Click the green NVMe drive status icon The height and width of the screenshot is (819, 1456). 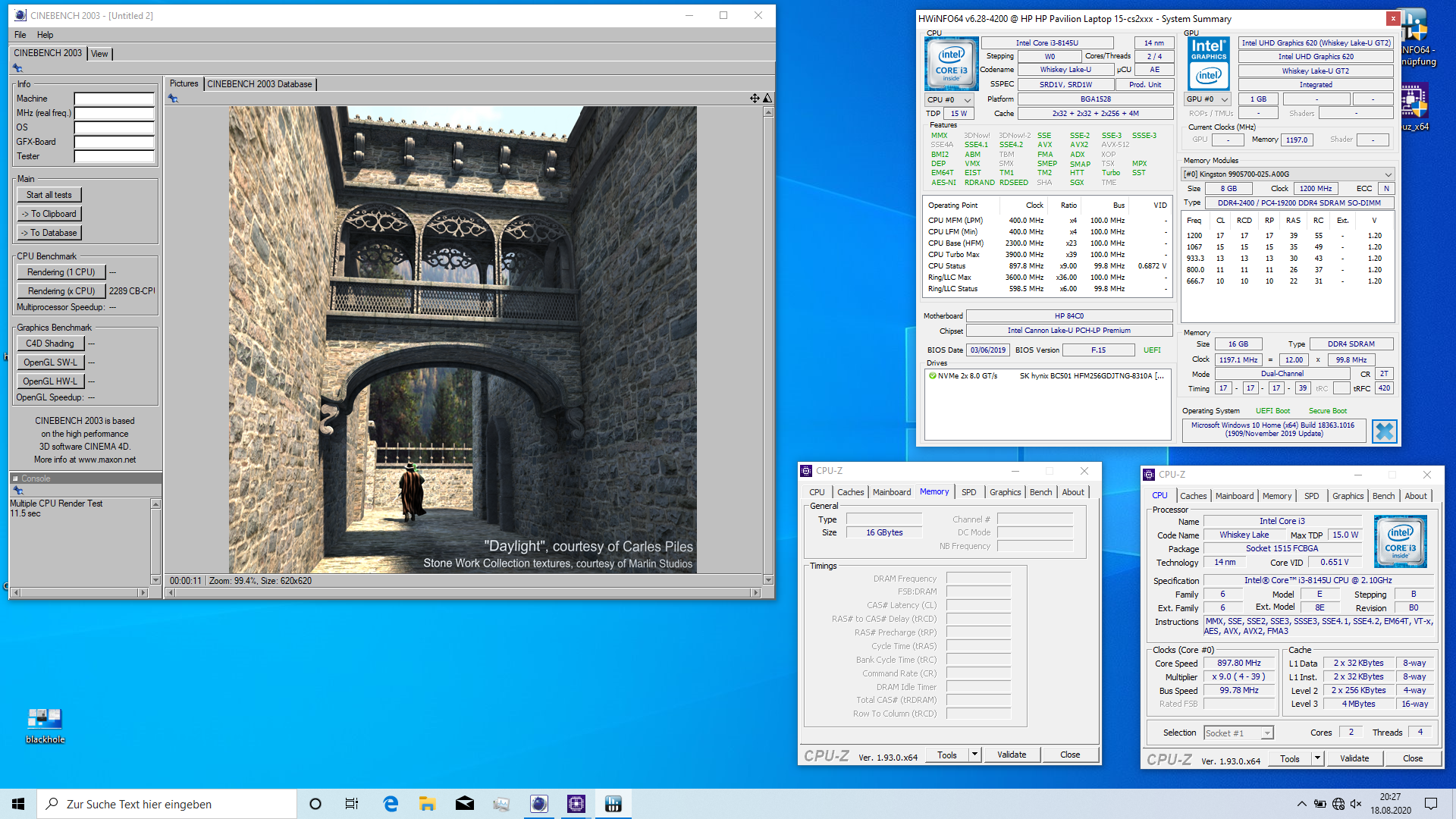[932, 375]
